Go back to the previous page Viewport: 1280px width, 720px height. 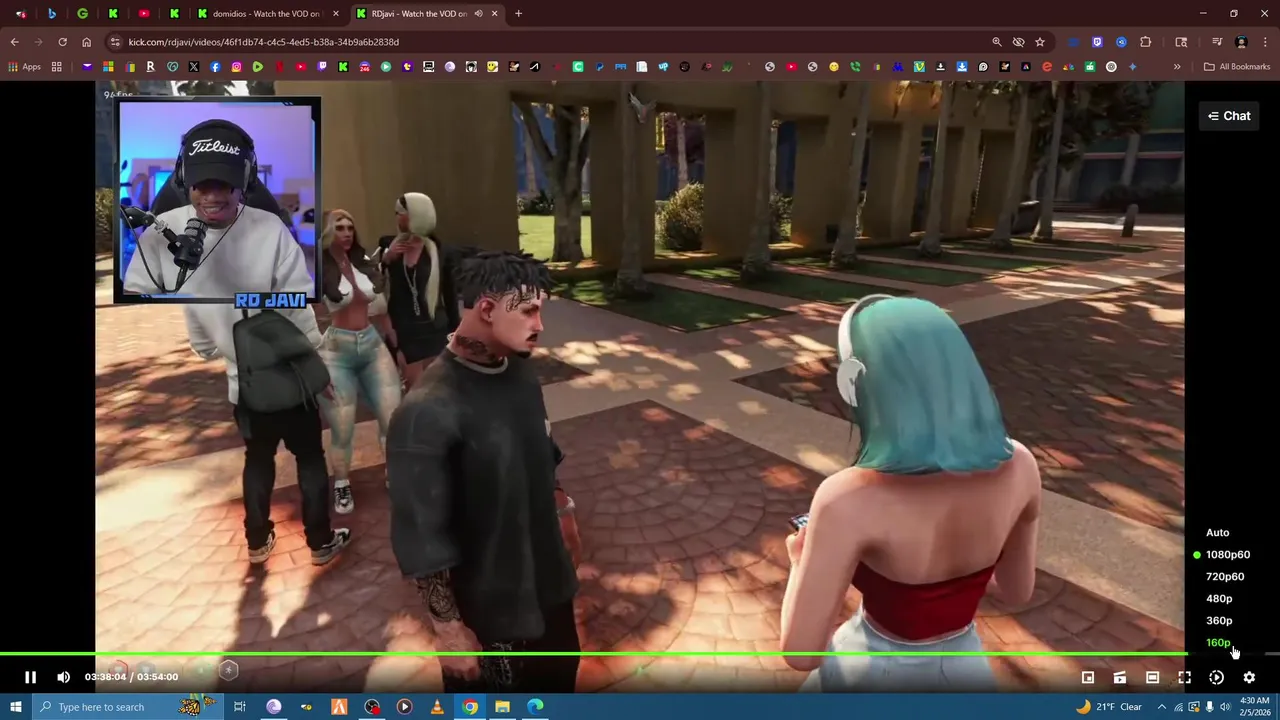click(14, 42)
